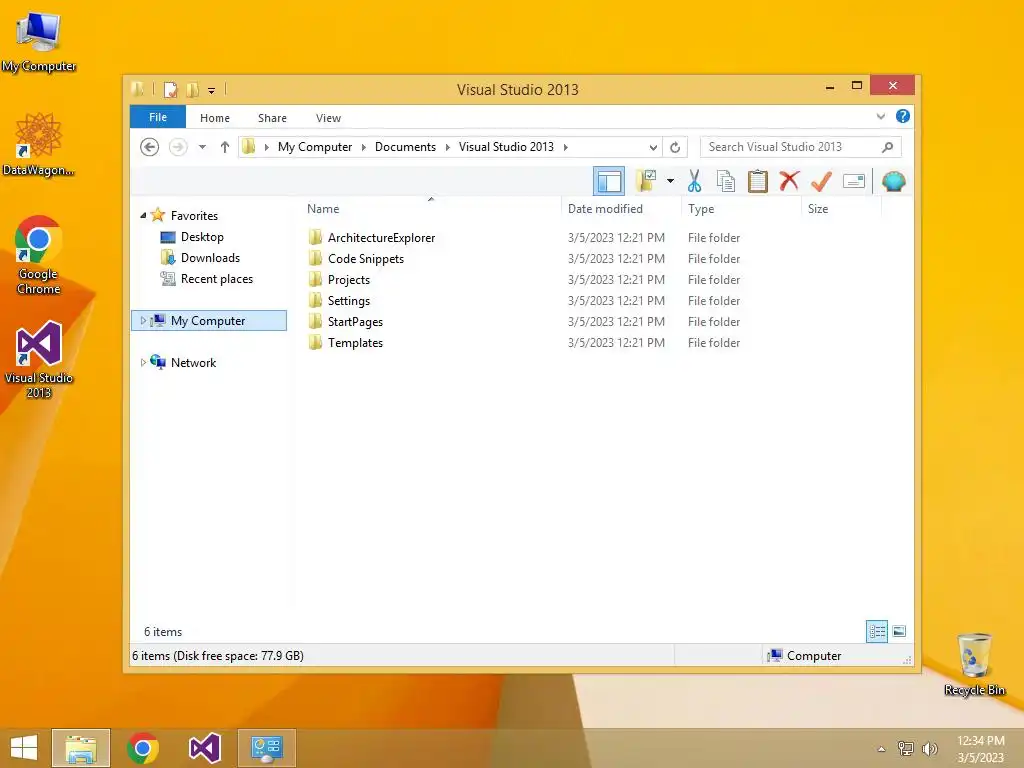Click Documents in the address breadcrumb
This screenshot has height=768, width=1024.
(x=405, y=147)
